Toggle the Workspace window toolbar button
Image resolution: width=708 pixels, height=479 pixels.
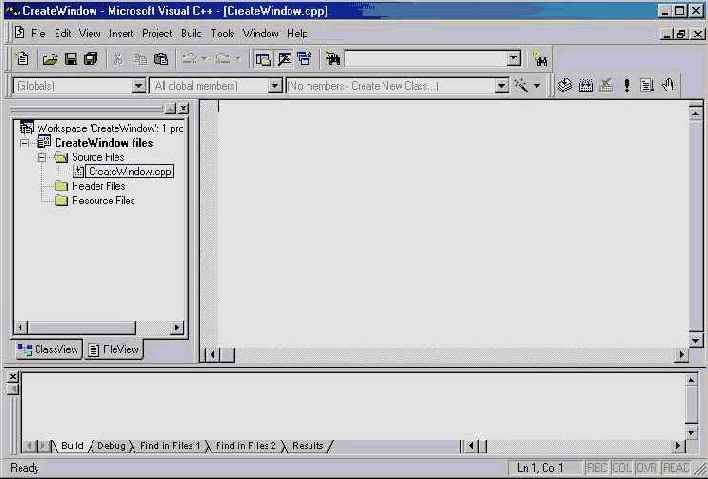click(x=263, y=60)
